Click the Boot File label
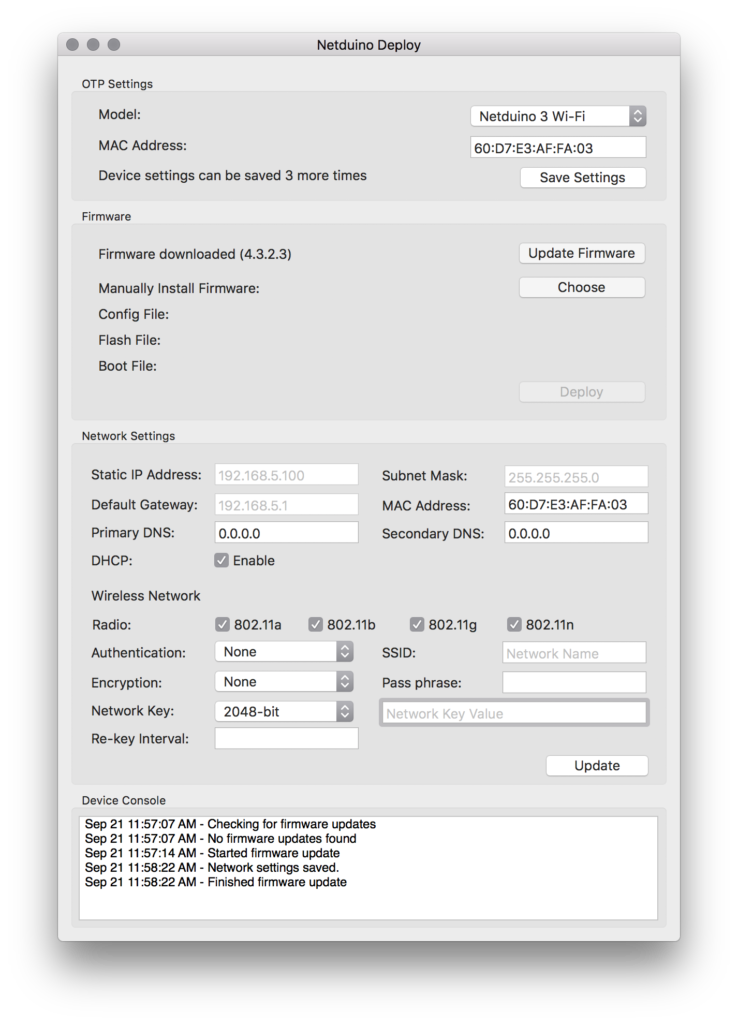The image size is (738, 1024). point(127,366)
